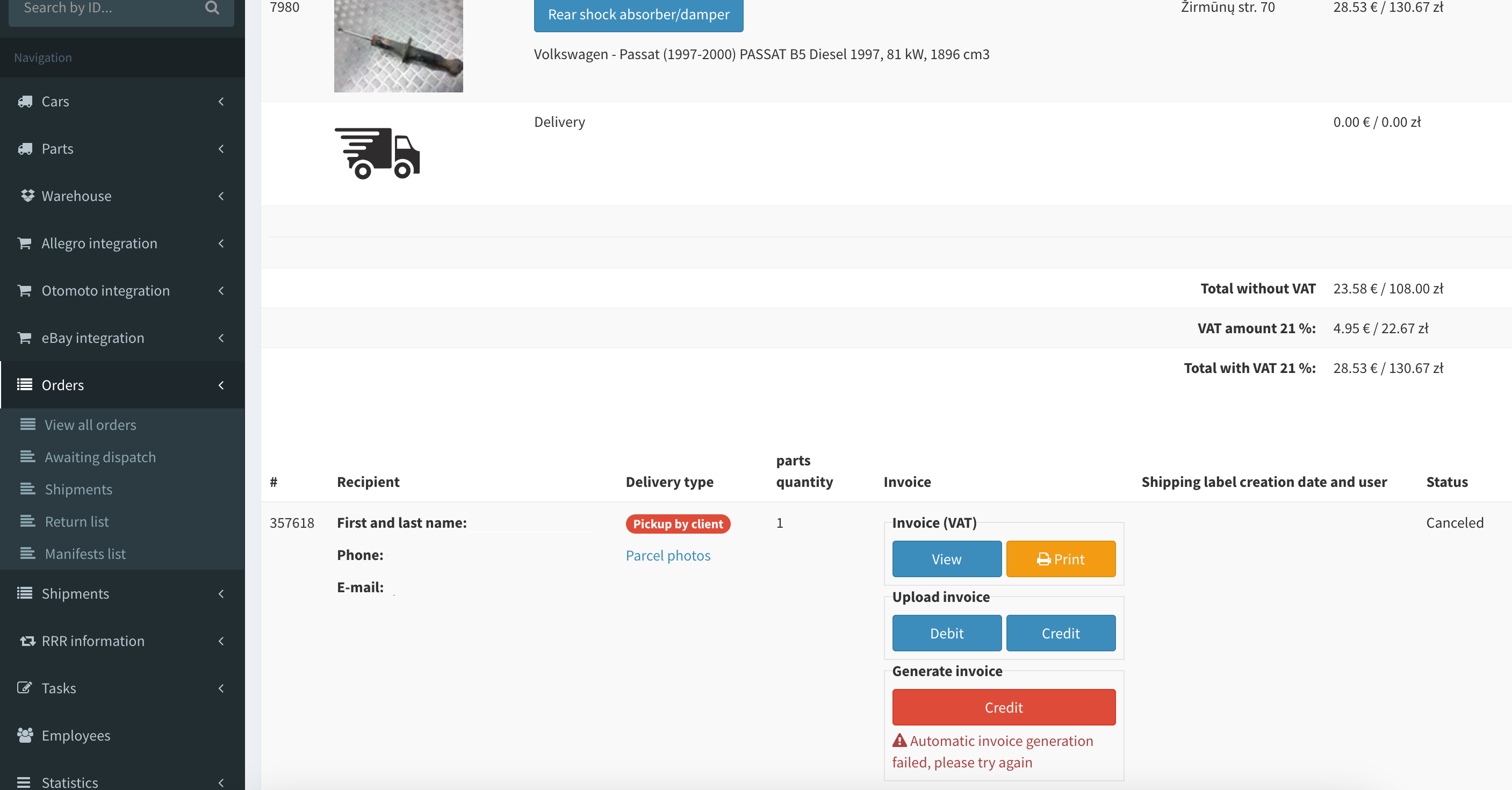Click the search magnifier icon
The width and height of the screenshot is (1512, 790).
tap(212, 8)
